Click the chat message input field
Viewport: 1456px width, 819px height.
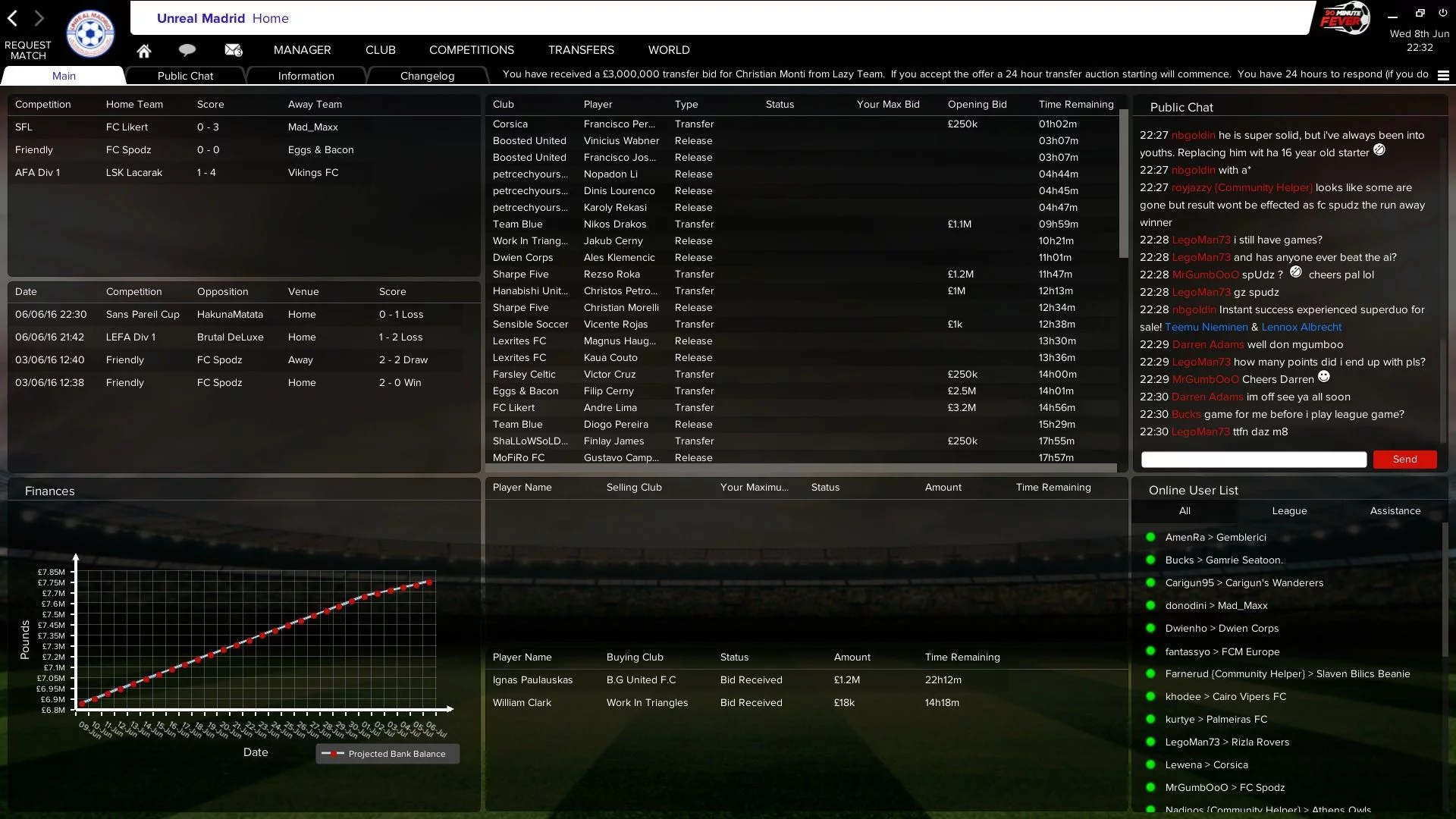[1254, 459]
